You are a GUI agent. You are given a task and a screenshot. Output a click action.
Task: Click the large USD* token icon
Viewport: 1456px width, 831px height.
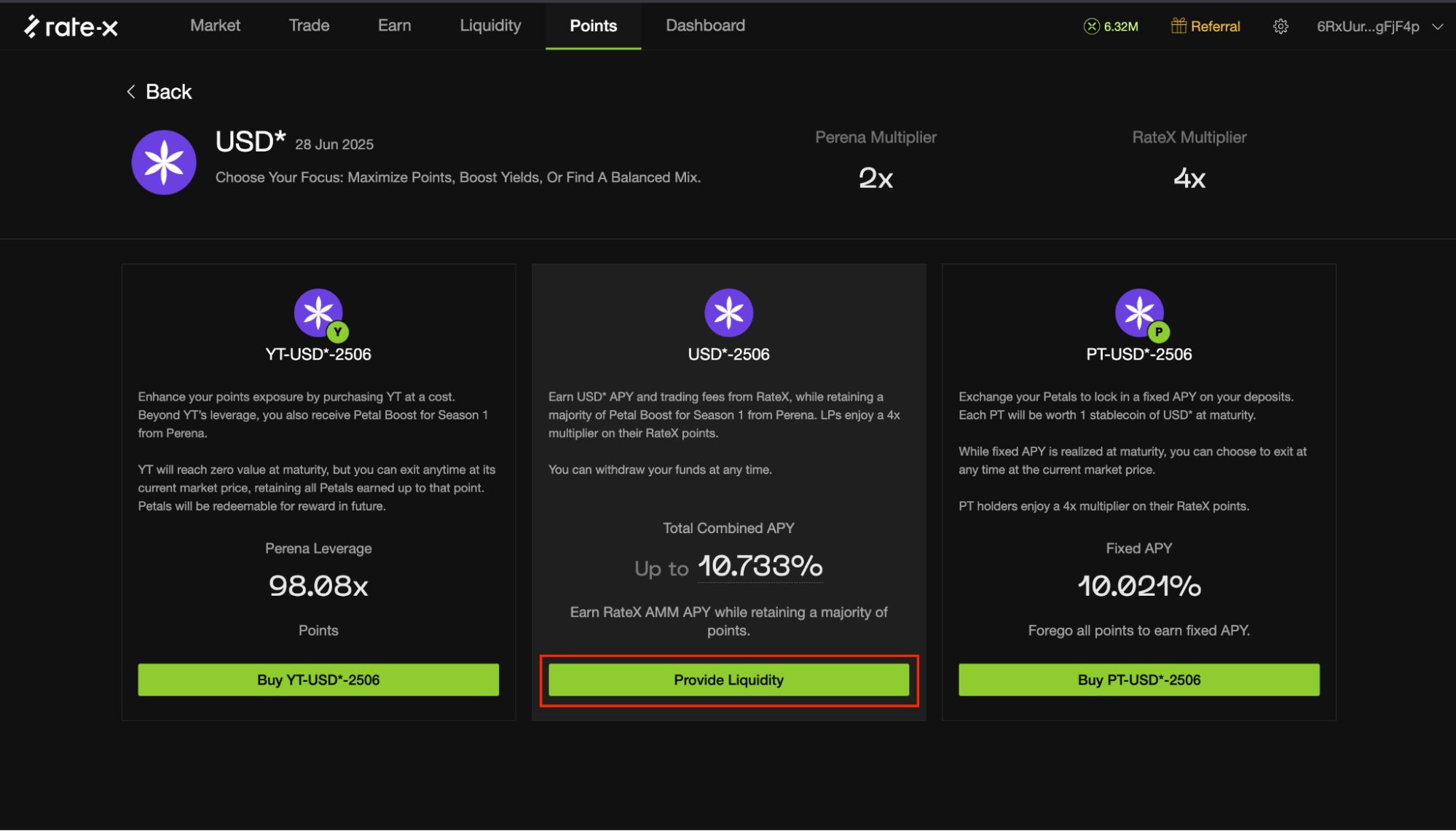164,162
